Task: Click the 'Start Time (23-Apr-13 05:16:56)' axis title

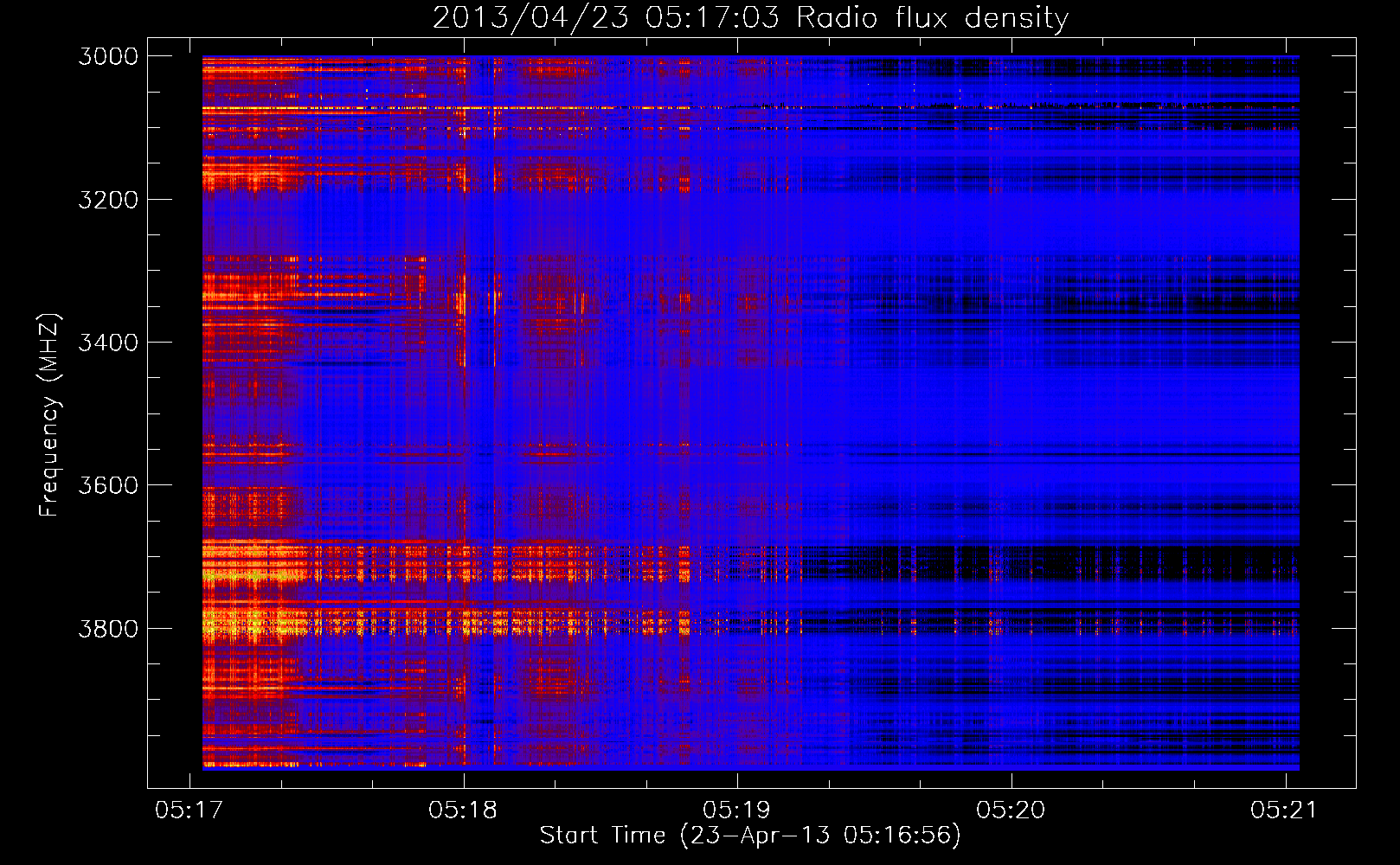Action: pos(750,836)
